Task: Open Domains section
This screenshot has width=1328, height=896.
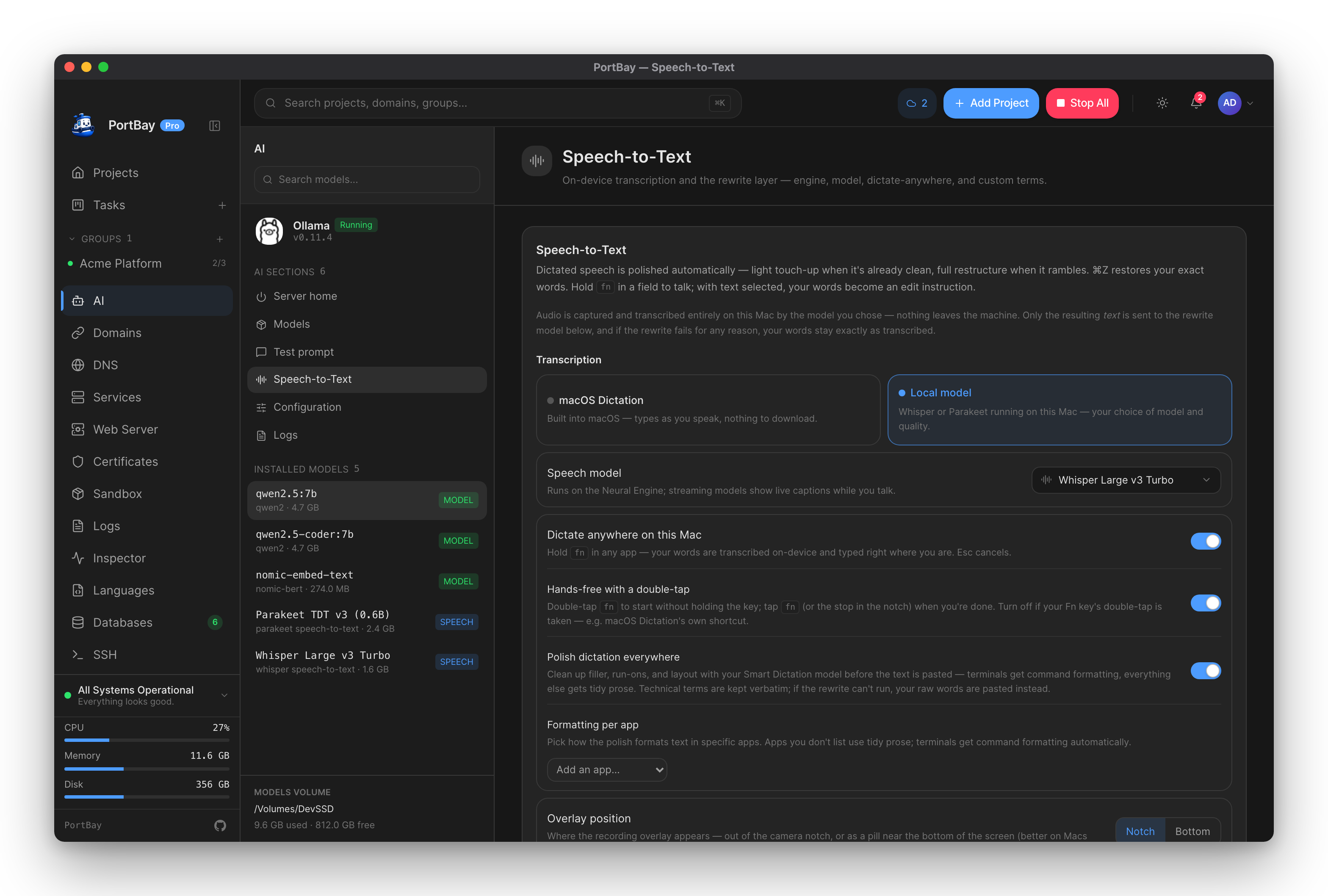Action: click(147, 333)
